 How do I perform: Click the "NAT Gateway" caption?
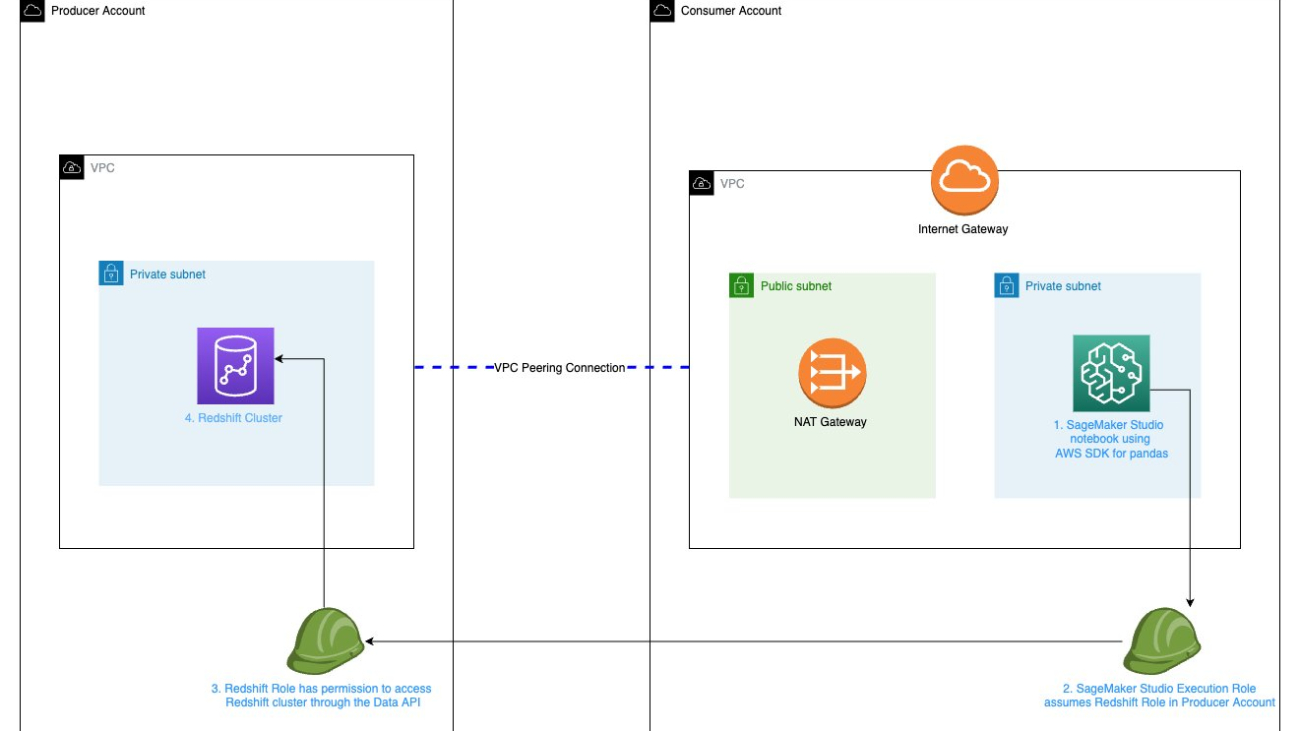[x=830, y=422]
